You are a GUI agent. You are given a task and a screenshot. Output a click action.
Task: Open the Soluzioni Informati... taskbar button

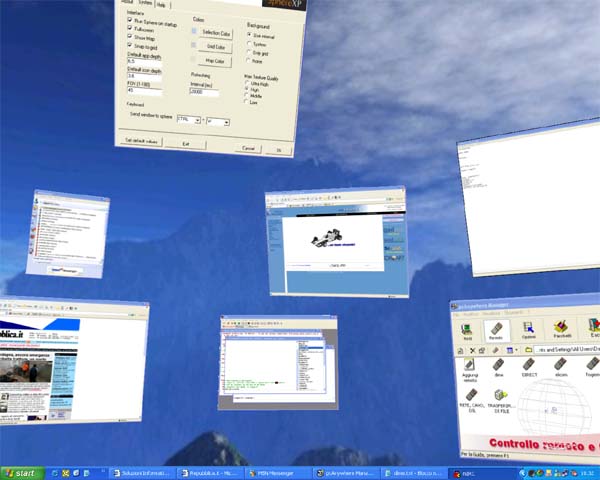[142, 473]
